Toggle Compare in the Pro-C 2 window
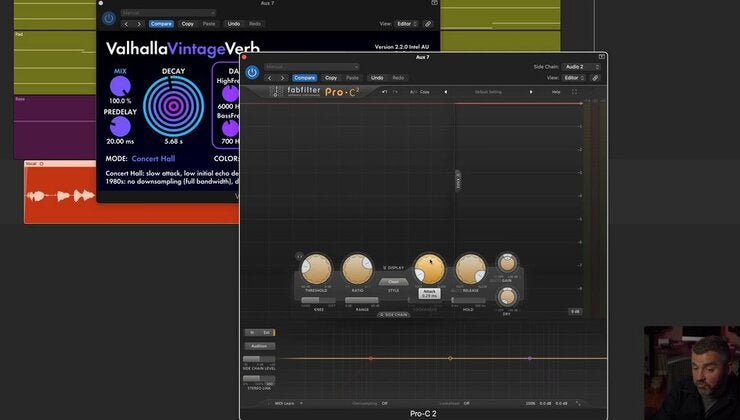The height and width of the screenshot is (420, 740). click(304, 77)
